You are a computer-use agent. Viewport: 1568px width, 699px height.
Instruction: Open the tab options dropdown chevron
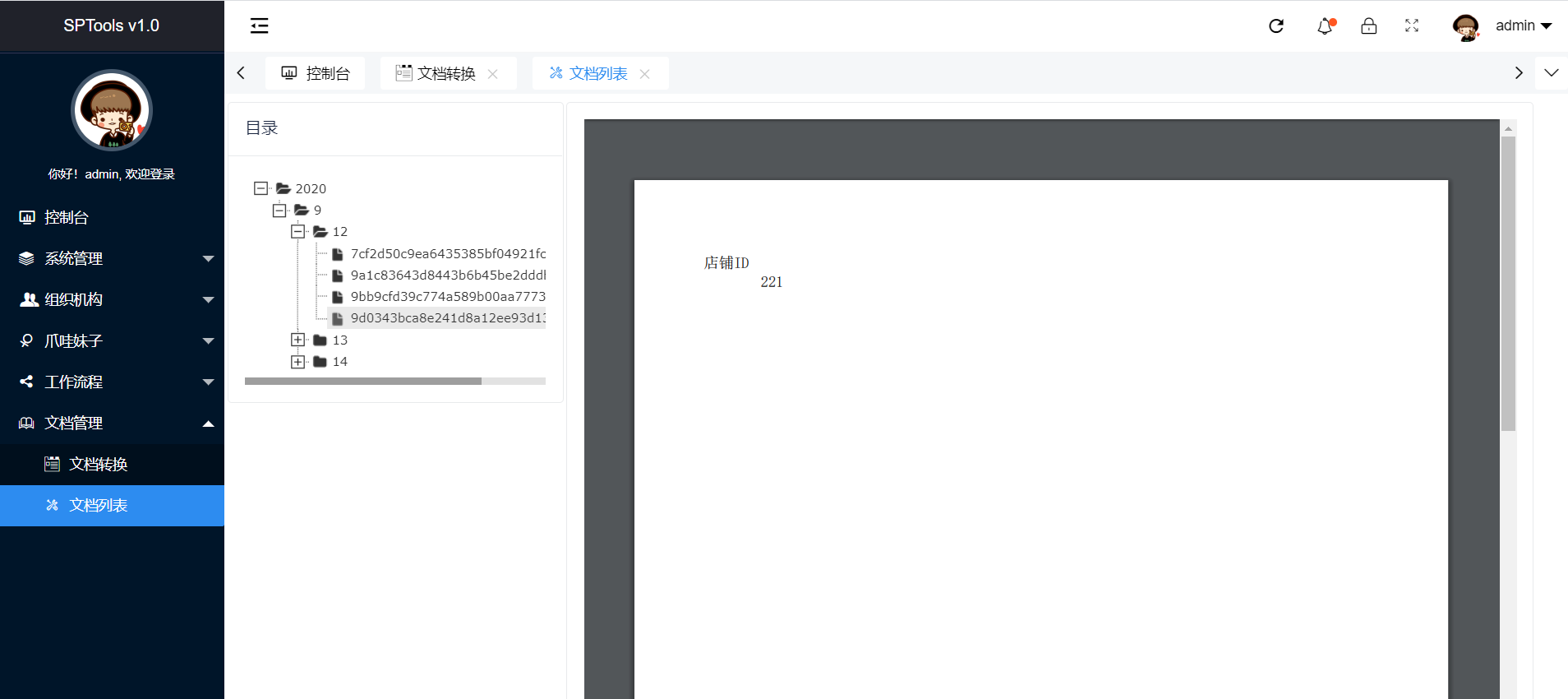coord(1551,73)
